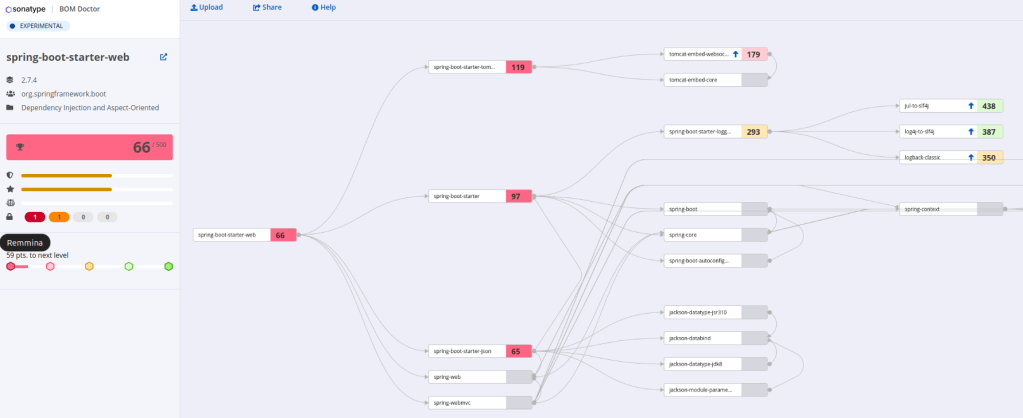Click the star popularity rating icon
The height and width of the screenshot is (418, 1023).
tap(10, 188)
